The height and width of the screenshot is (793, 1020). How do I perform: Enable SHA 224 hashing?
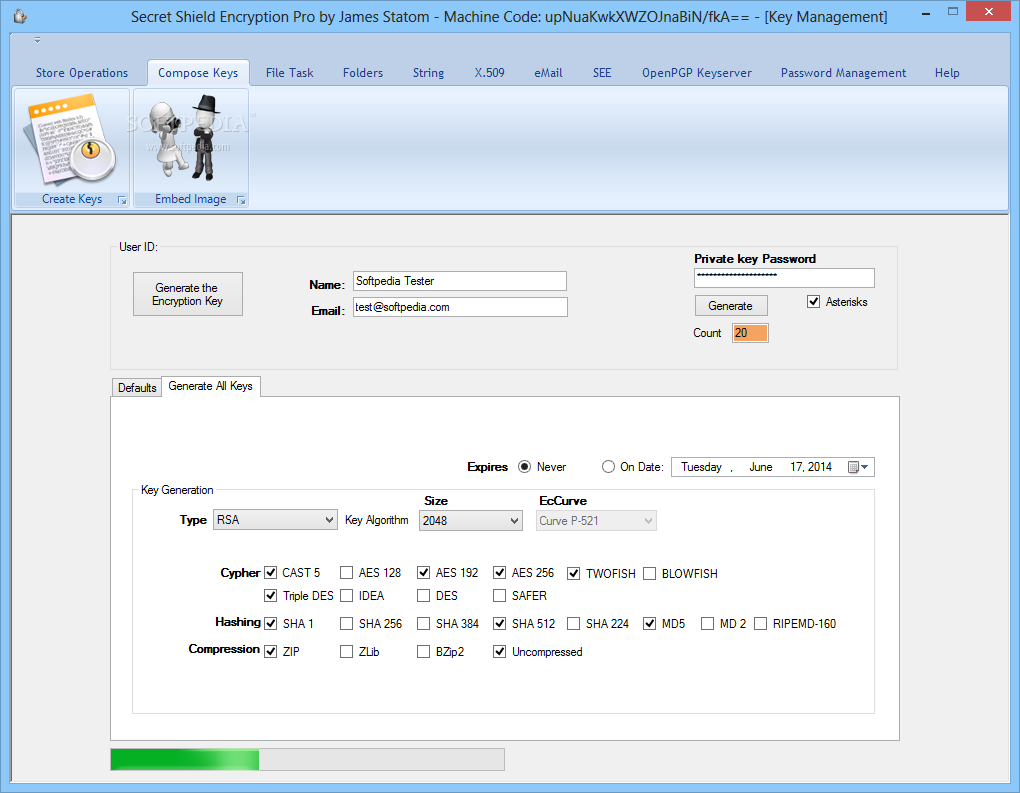click(574, 624)
